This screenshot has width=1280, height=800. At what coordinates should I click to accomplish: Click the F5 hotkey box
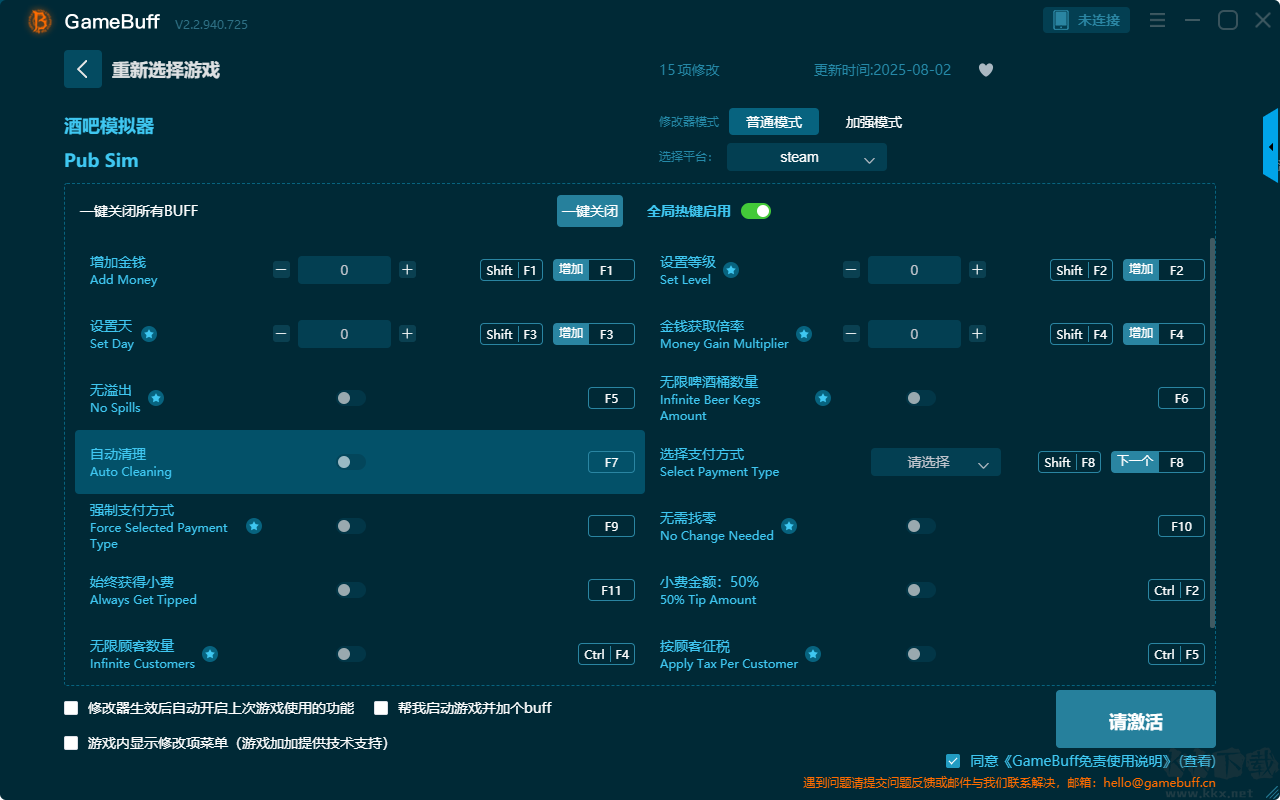pos(611,398)
